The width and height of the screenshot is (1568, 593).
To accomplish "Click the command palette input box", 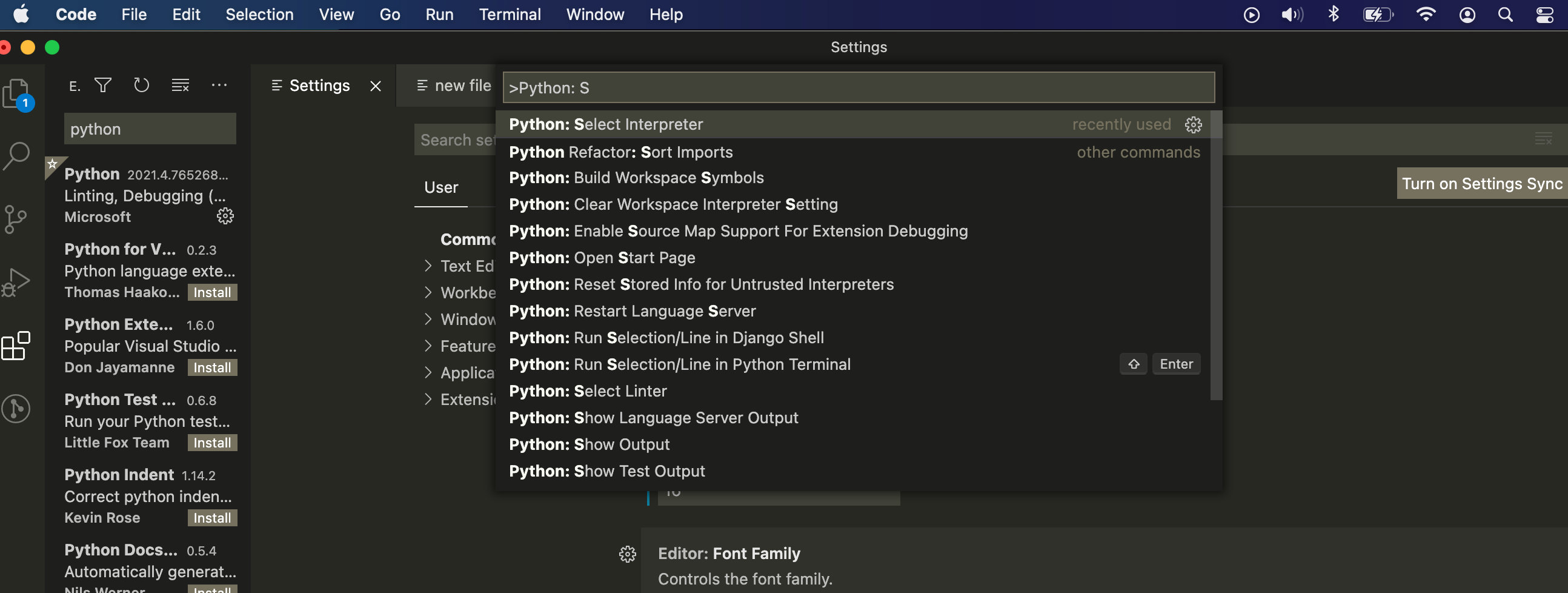I will click(859, 88).
